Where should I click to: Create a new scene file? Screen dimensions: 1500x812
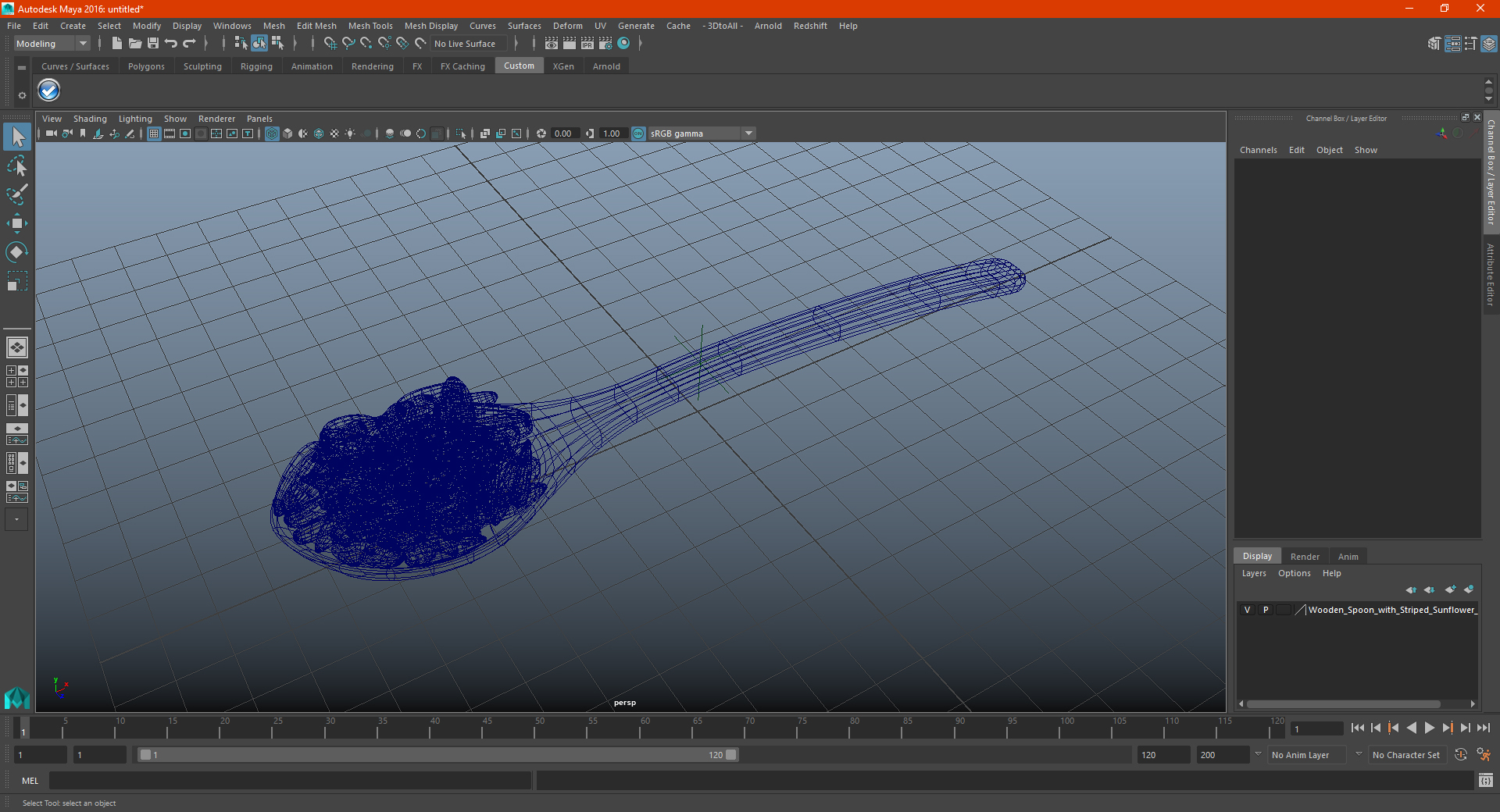[x=116, y=44]
